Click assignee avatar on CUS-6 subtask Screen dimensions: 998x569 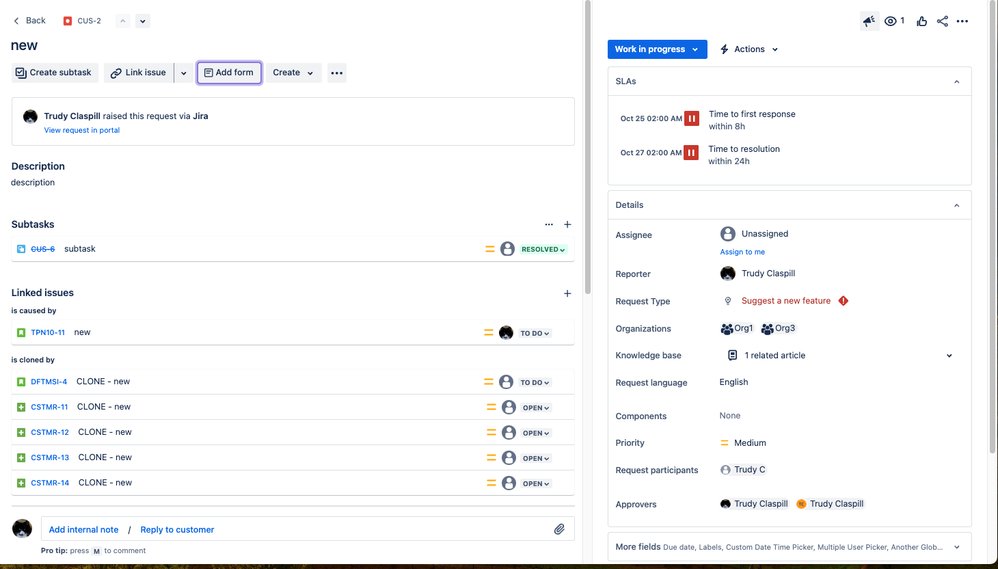tap(507, 249)
